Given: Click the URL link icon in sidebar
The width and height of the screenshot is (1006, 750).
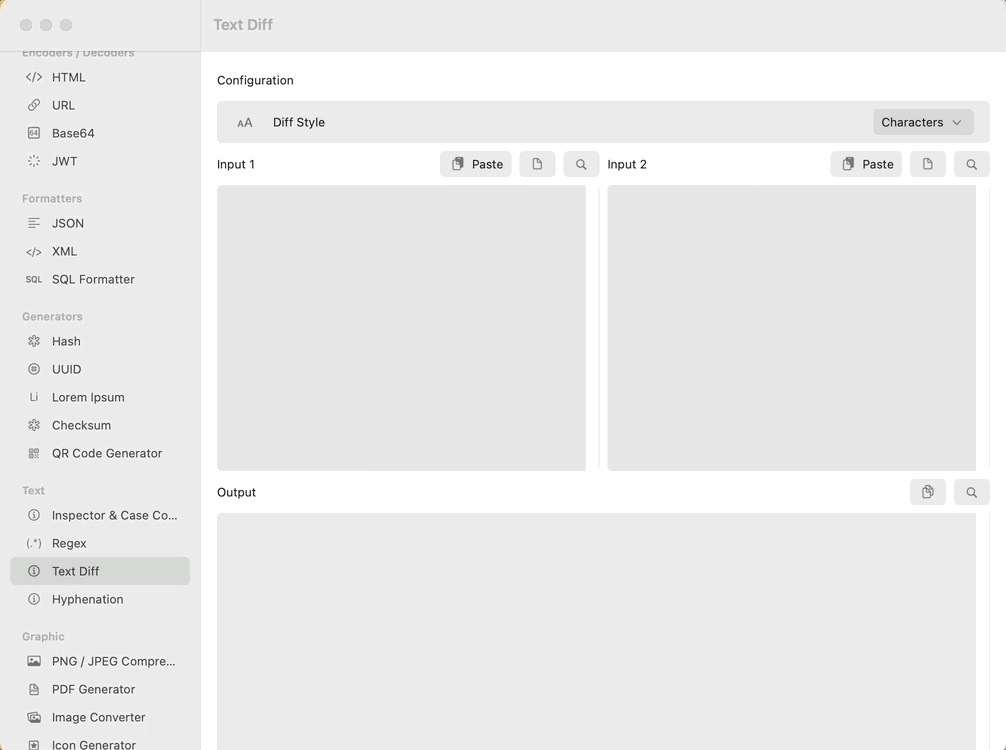Looking at the screenshot, I should [34, 105].
